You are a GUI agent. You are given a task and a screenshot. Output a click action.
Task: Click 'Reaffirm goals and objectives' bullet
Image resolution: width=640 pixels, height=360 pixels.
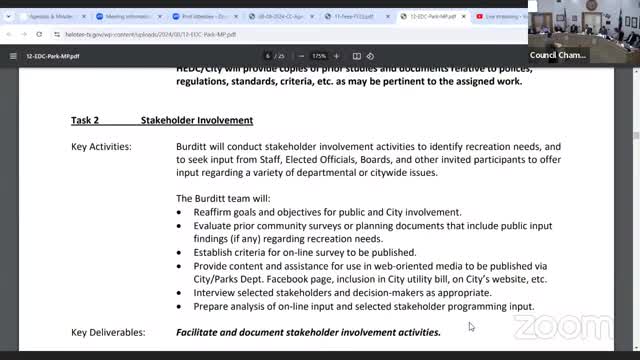(327, 212)
